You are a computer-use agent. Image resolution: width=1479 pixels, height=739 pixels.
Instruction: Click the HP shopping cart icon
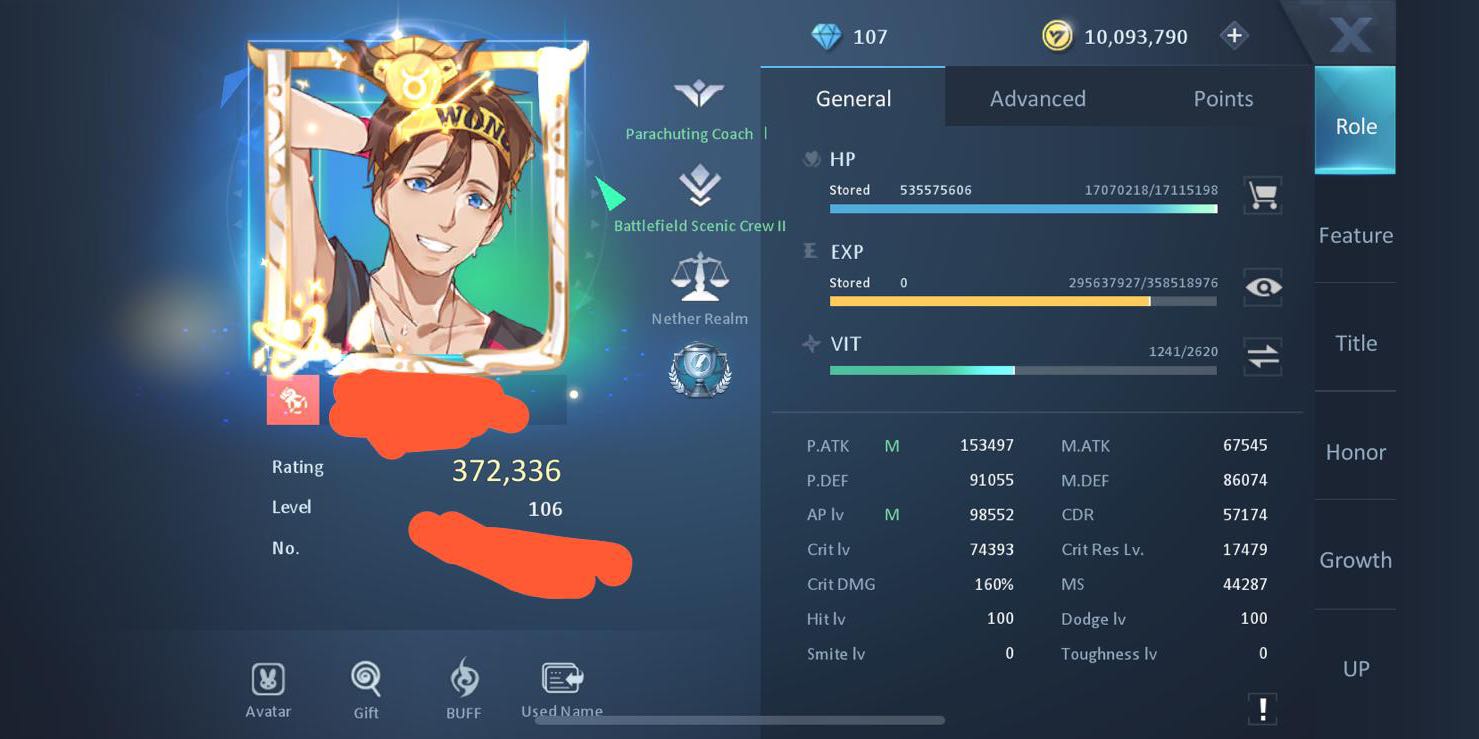tap(1263, 195)
